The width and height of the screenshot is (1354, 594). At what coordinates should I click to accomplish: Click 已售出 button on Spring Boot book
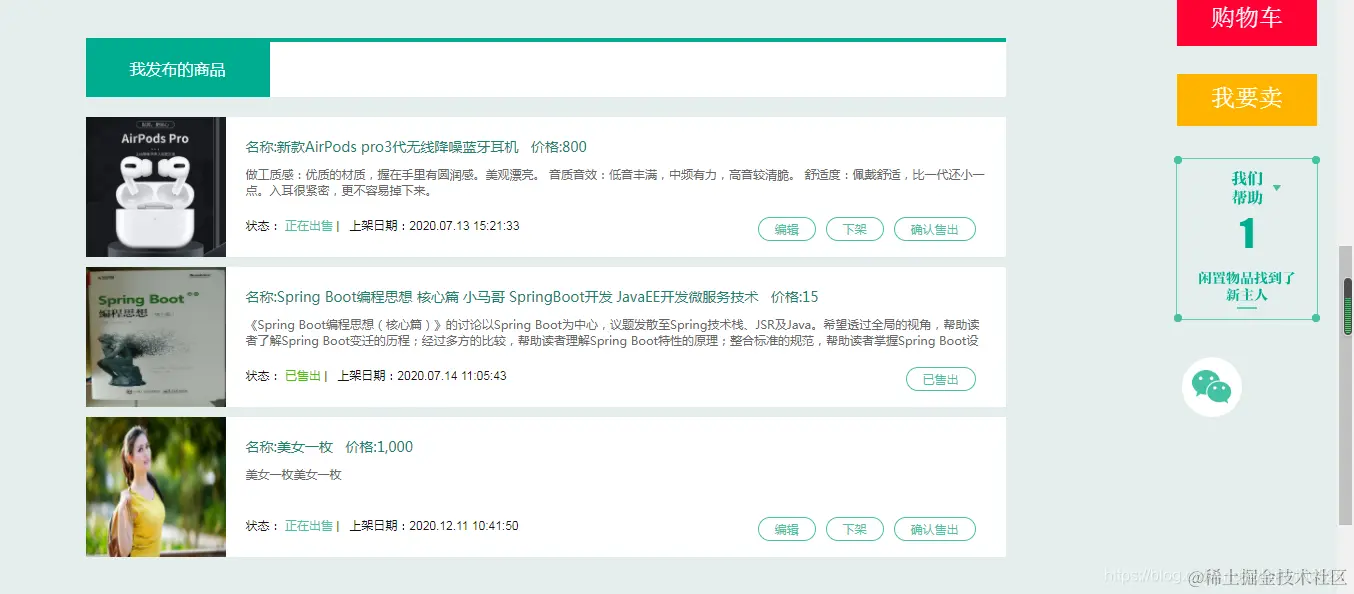point(941,379)
